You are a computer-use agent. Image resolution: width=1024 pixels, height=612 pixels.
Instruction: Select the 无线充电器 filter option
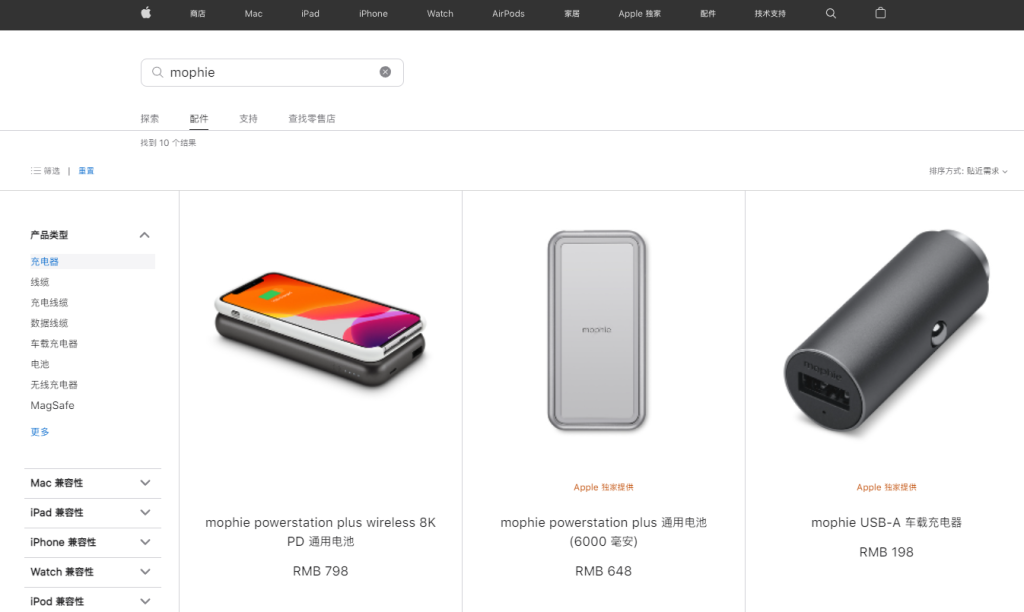(x=54, y=385)
